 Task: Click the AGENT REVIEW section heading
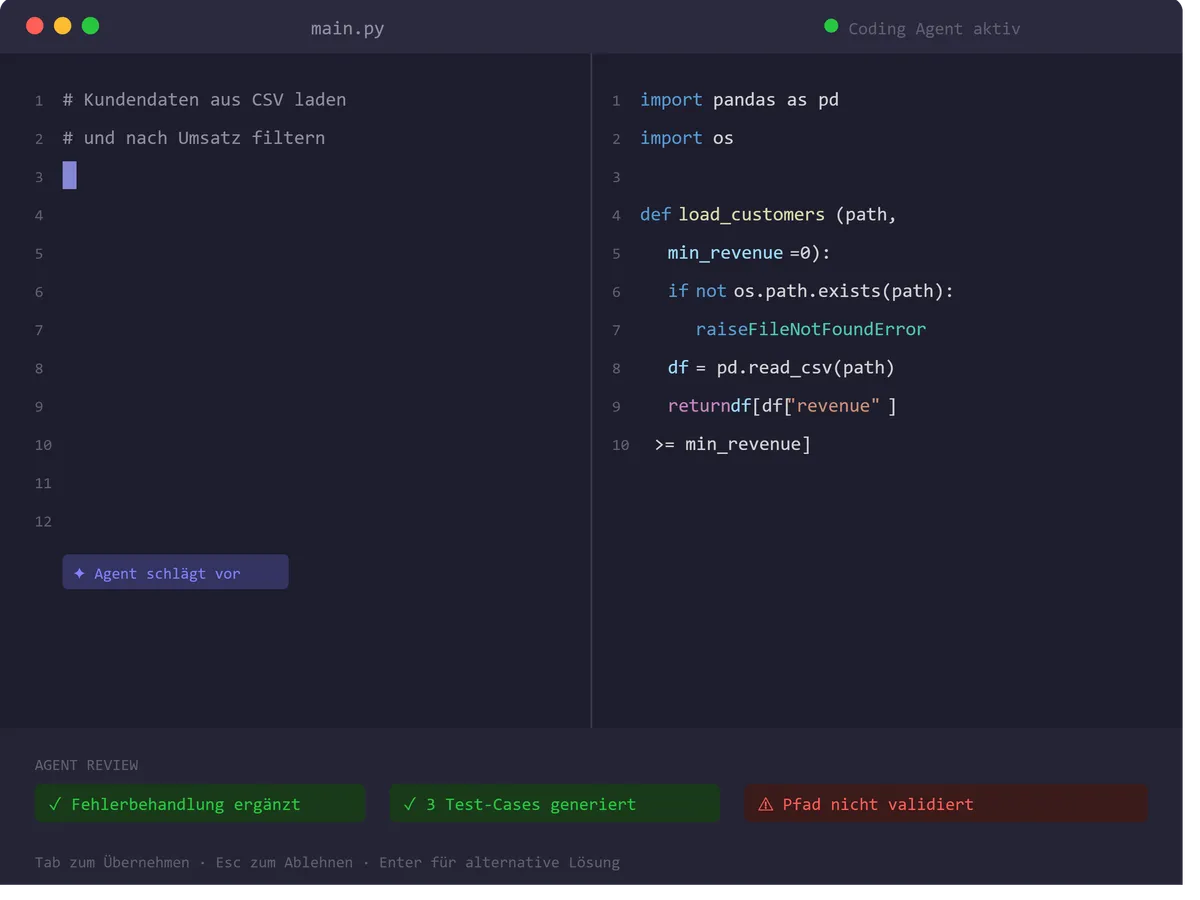pyautogui.click(x=87, y=765)
